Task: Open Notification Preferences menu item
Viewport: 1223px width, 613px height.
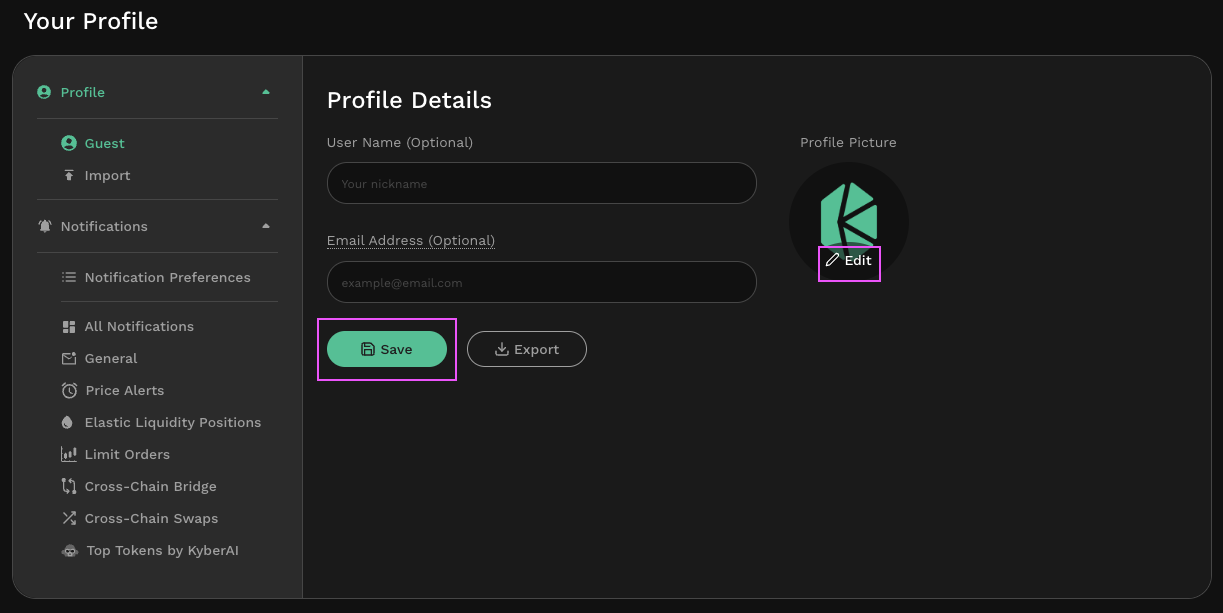Action: coord(167,277)
